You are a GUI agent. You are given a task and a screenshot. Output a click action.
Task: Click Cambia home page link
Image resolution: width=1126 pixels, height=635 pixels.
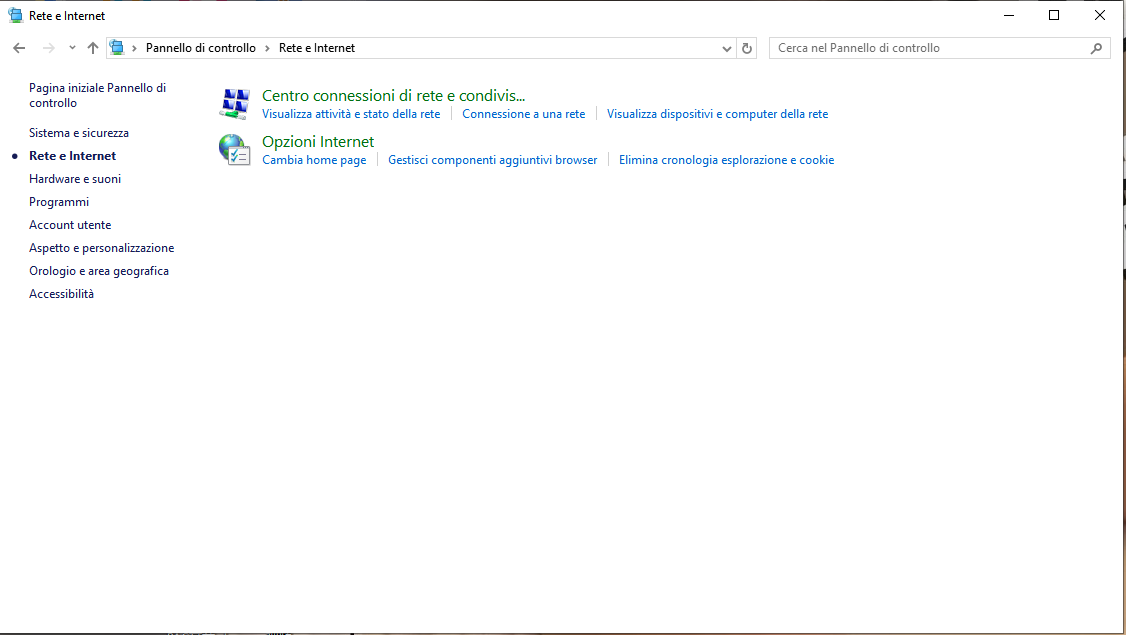click(314, 160)
